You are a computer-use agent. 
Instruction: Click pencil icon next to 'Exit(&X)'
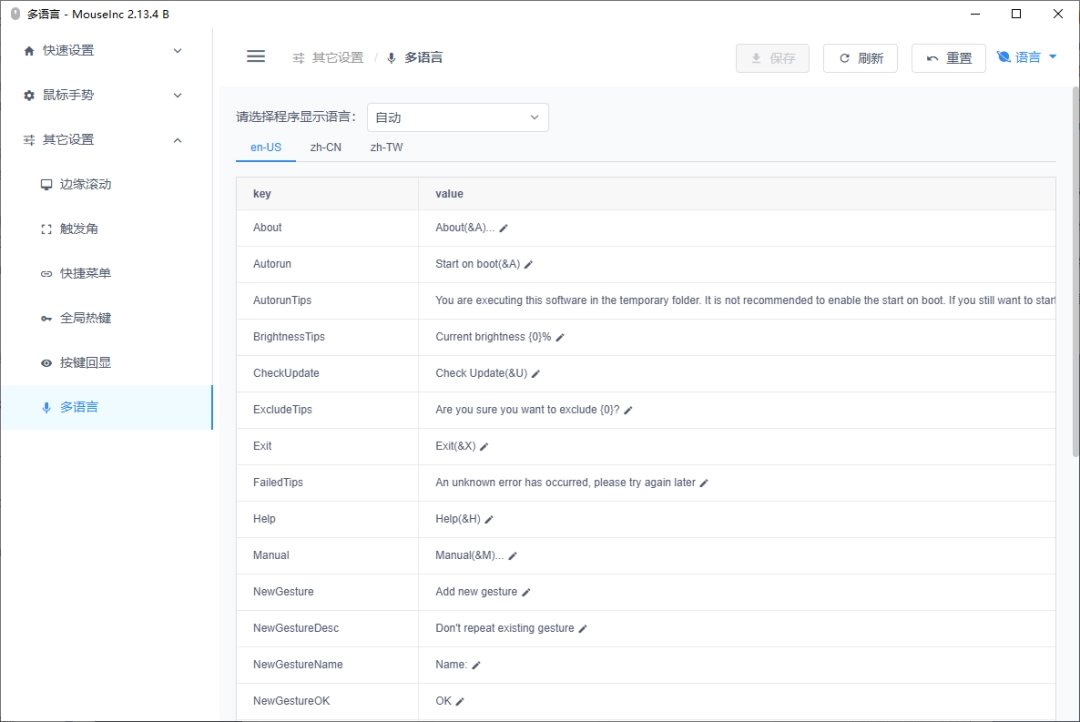coord(485,447)
